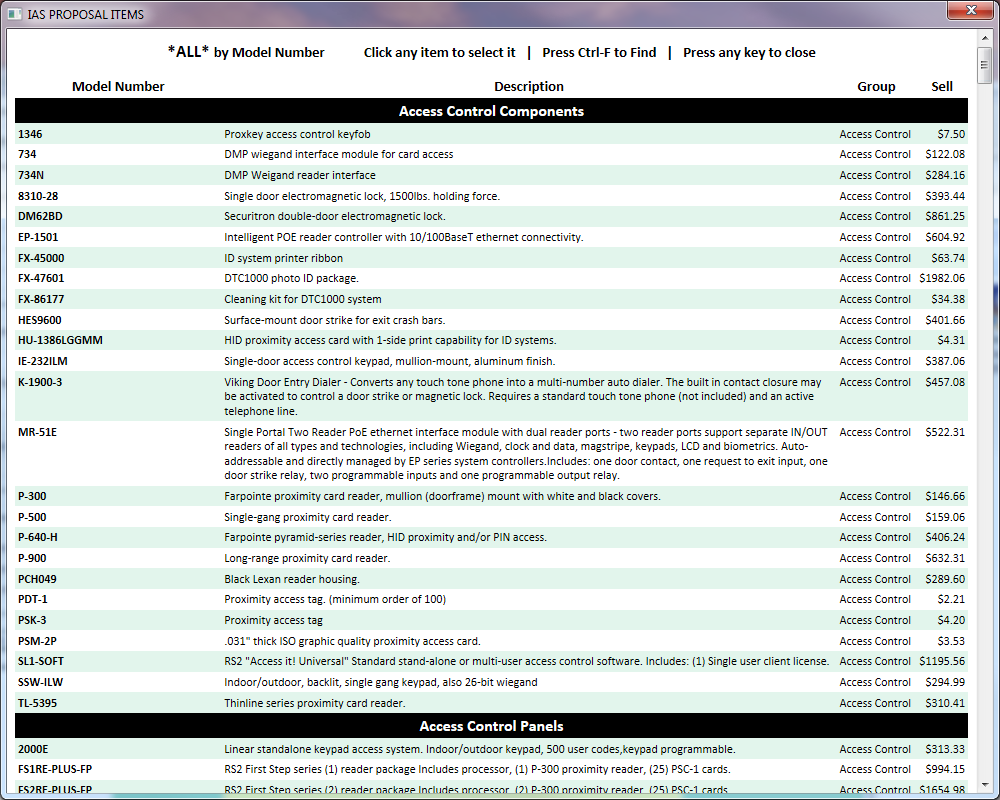This screenshot has height=800, width=1000.
Task: Select HU-1386LGGMM proximity card row
Action: (x=491, y=340)
